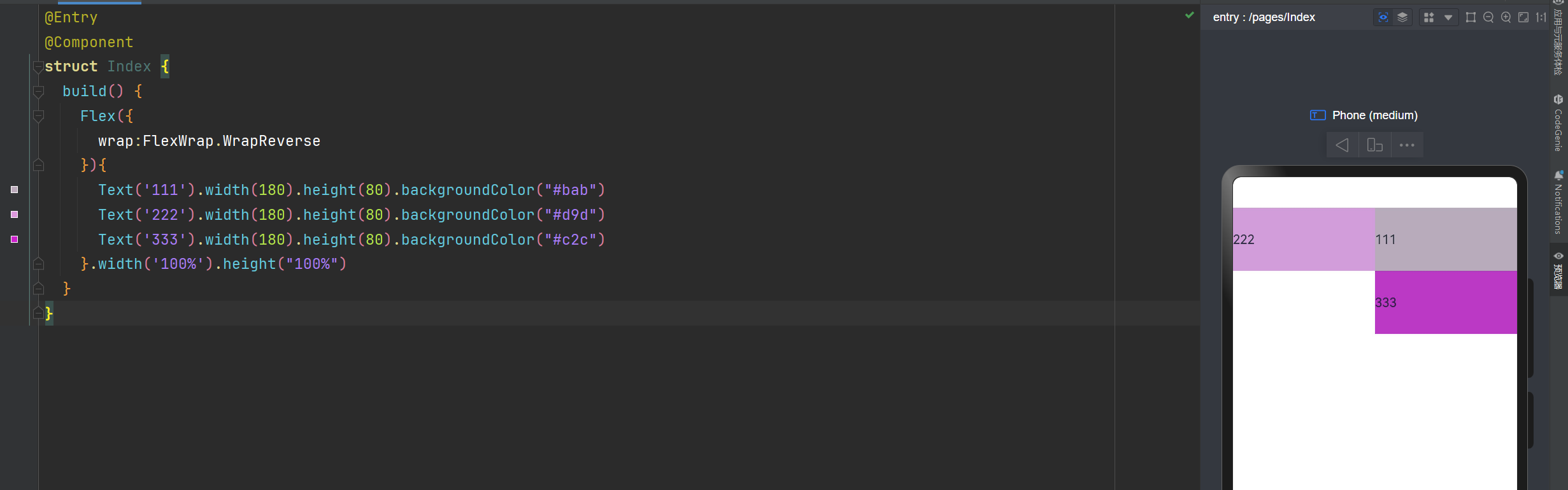This screenshot has height=490, width=1568.
Task: Reset preview to 1:1 scale
Action: [1541, 17]
